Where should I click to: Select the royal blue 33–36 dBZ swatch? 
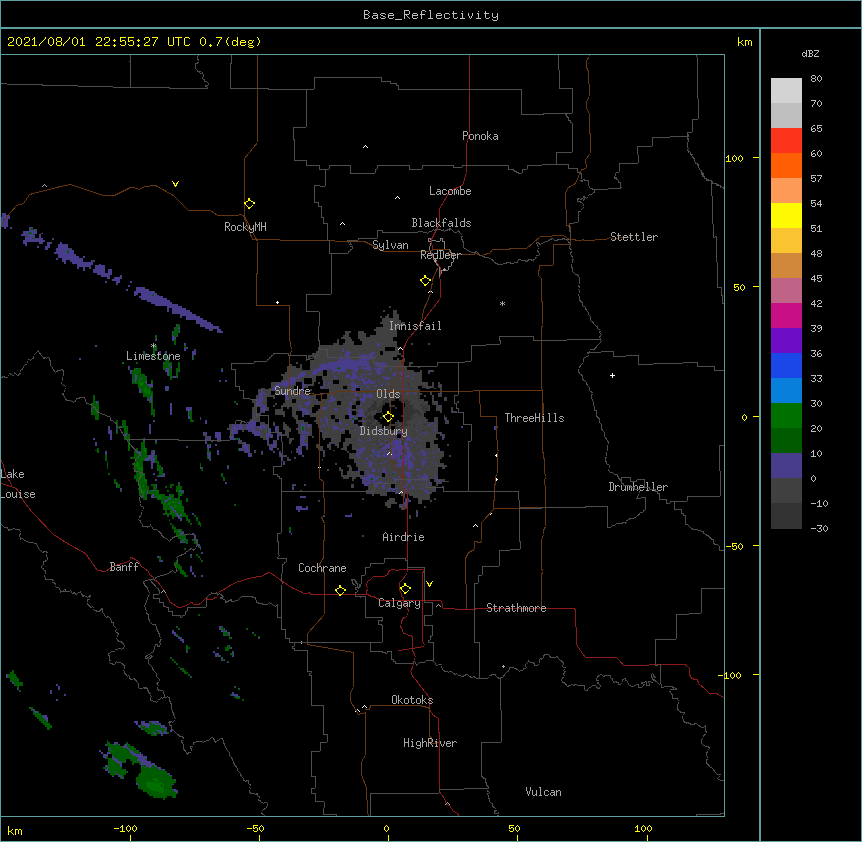click(786, 365)
